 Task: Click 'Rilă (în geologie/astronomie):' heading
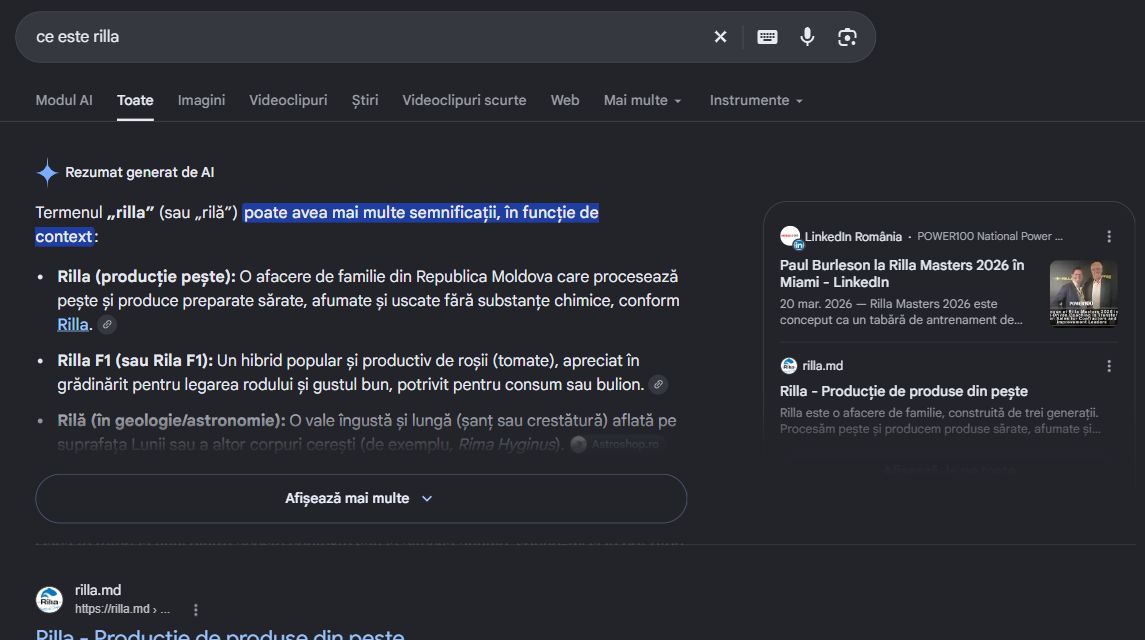[172, 421]
